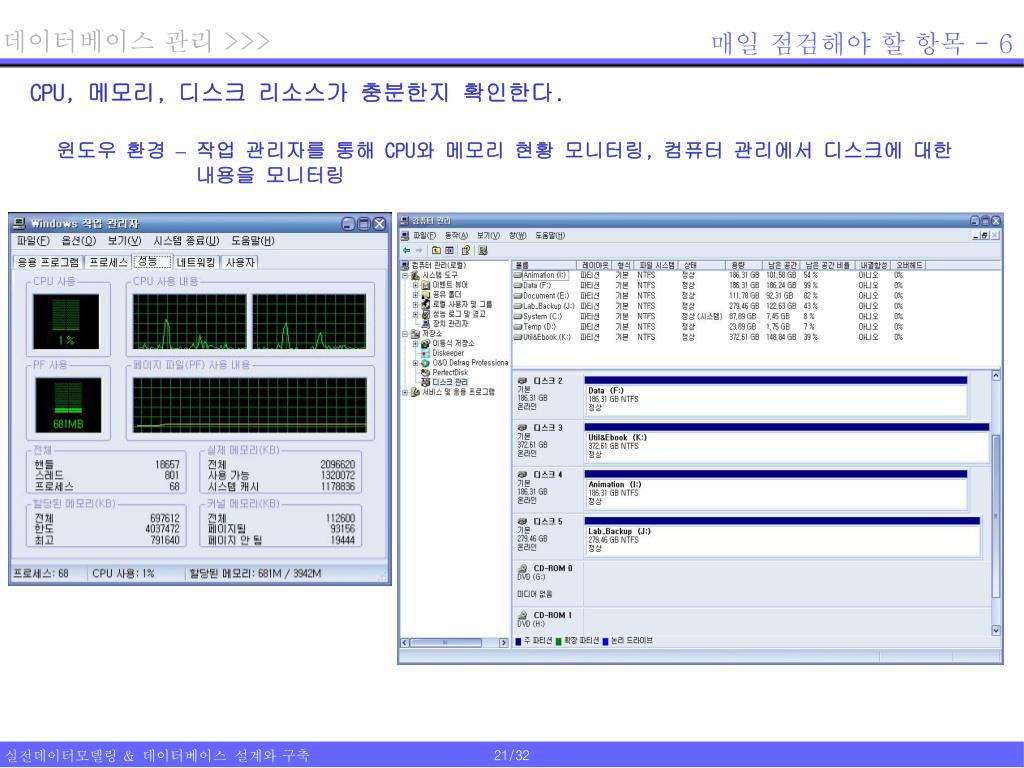Expand 서비스 및 응용 프로그램 node
This screenshot has height=768, width=1024.
(405, 392)
